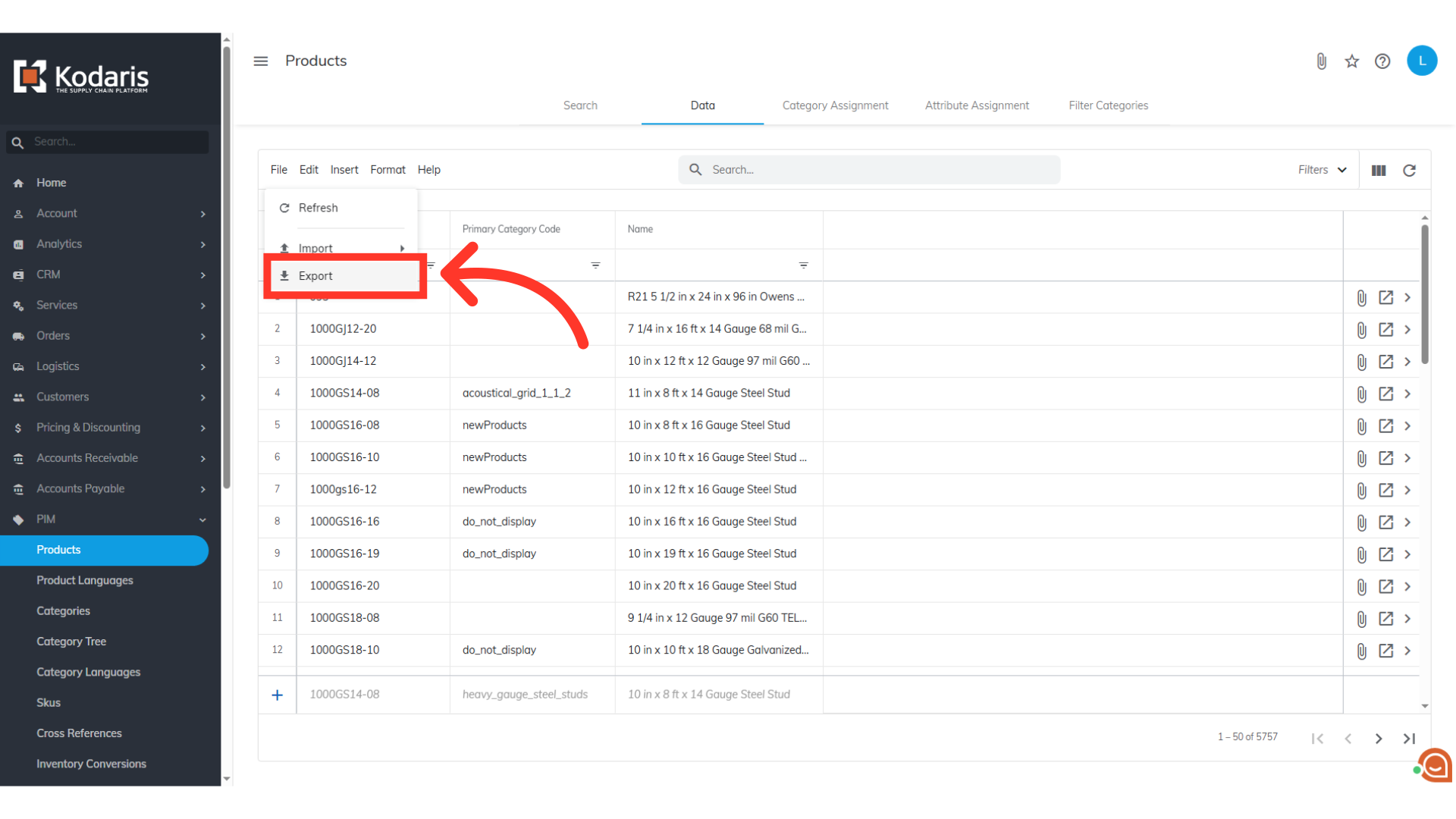Select Export from the File menu
This screenshot has height=819, width=1456.
(315, 276)
